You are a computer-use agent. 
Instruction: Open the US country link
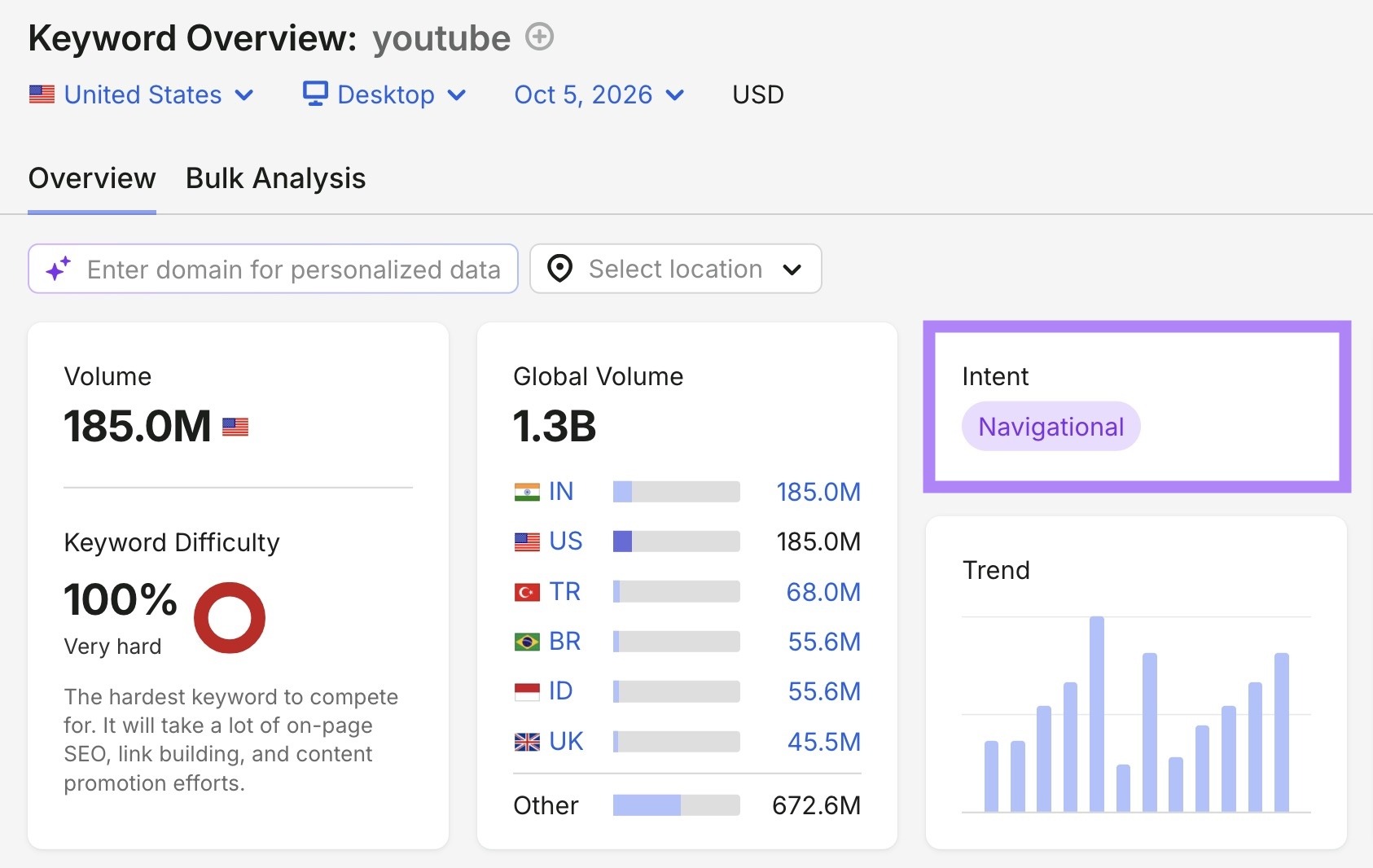click(x=566, y=541)
